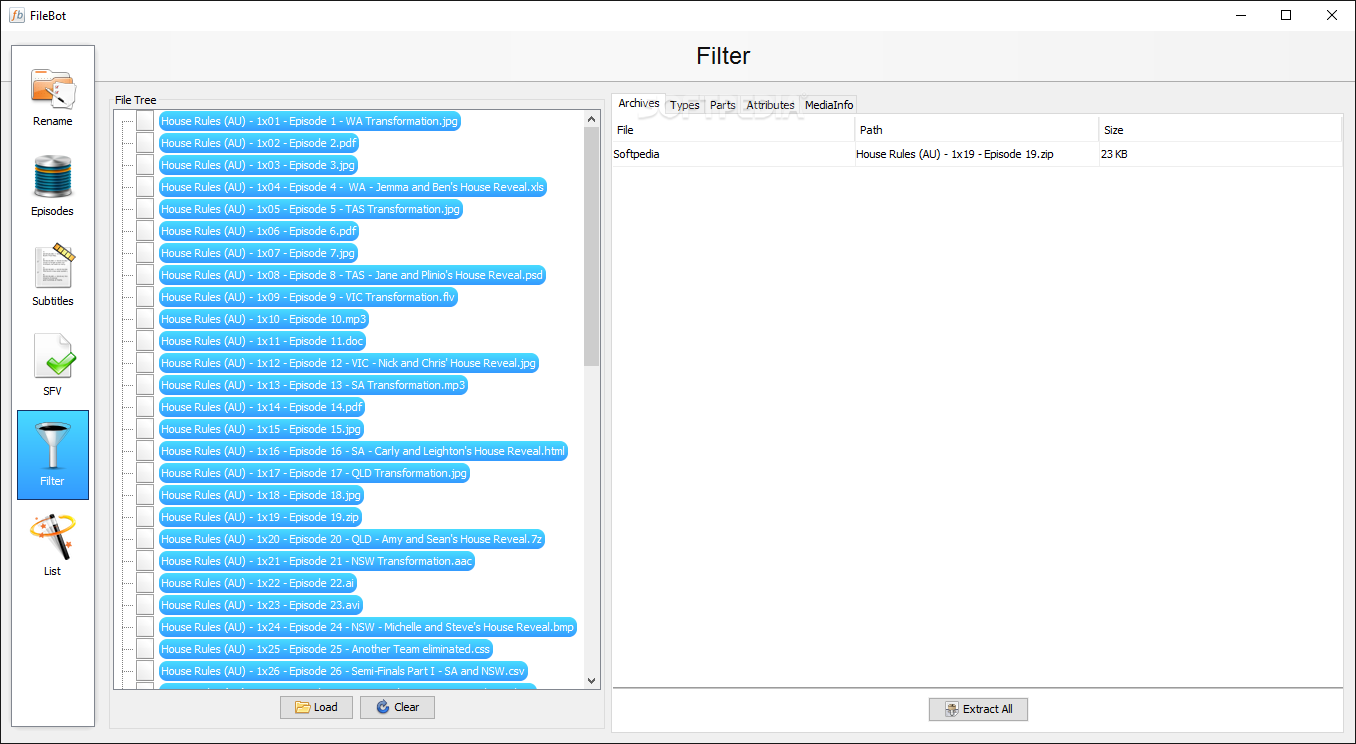This screenshot has width=1356, height=744.
Task: Sort by the Path column header
Action: coord(977,130)
